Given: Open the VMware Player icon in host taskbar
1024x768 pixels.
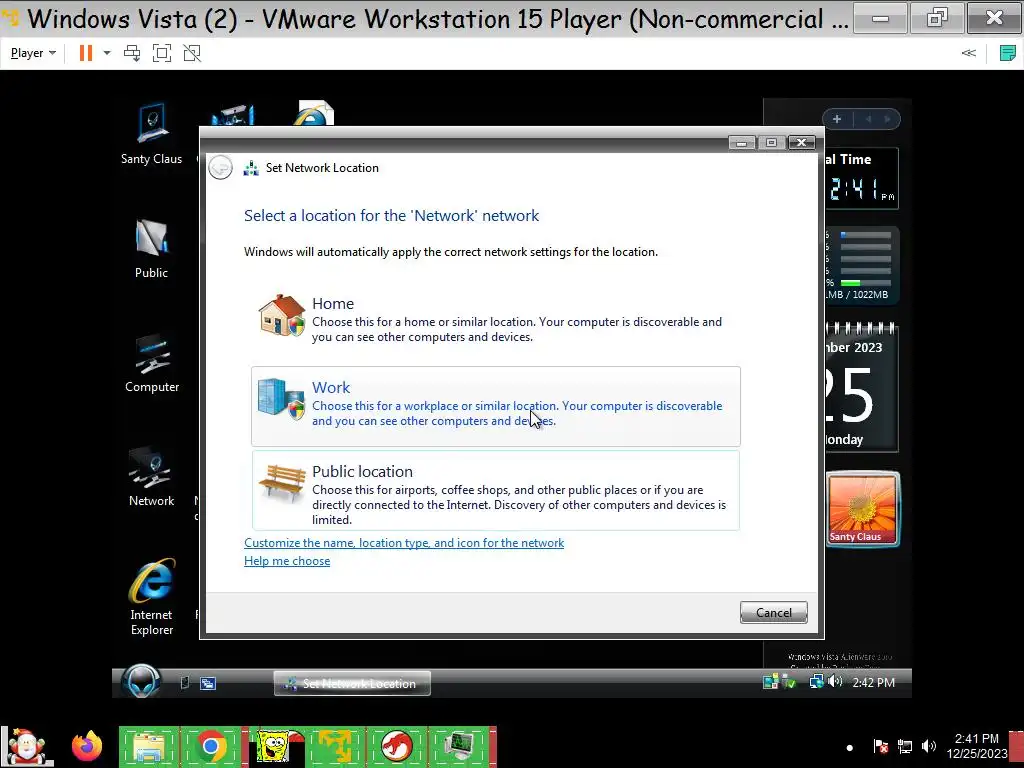Looking at the screenshot, I should pyautogui.click(x=335, y=746).
